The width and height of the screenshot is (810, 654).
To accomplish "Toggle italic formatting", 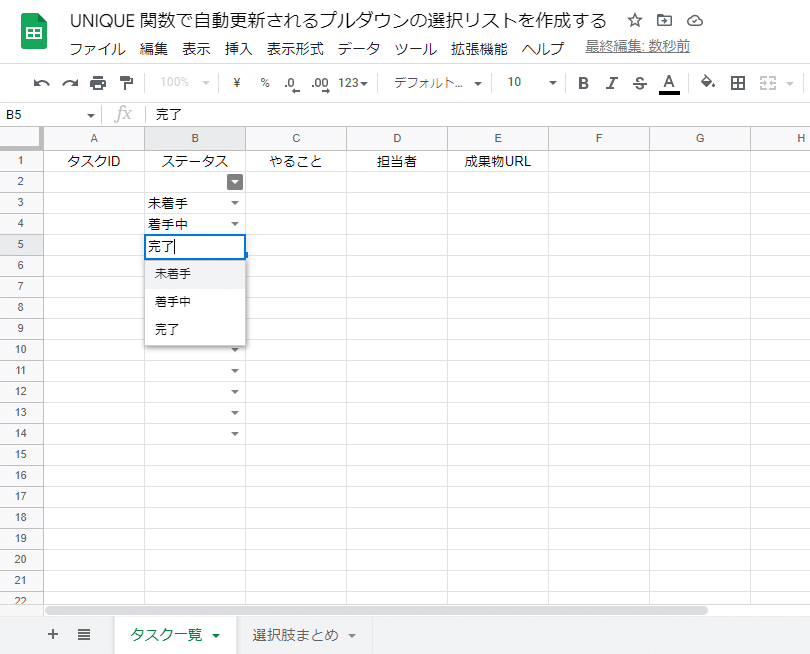I will (611, 83).
